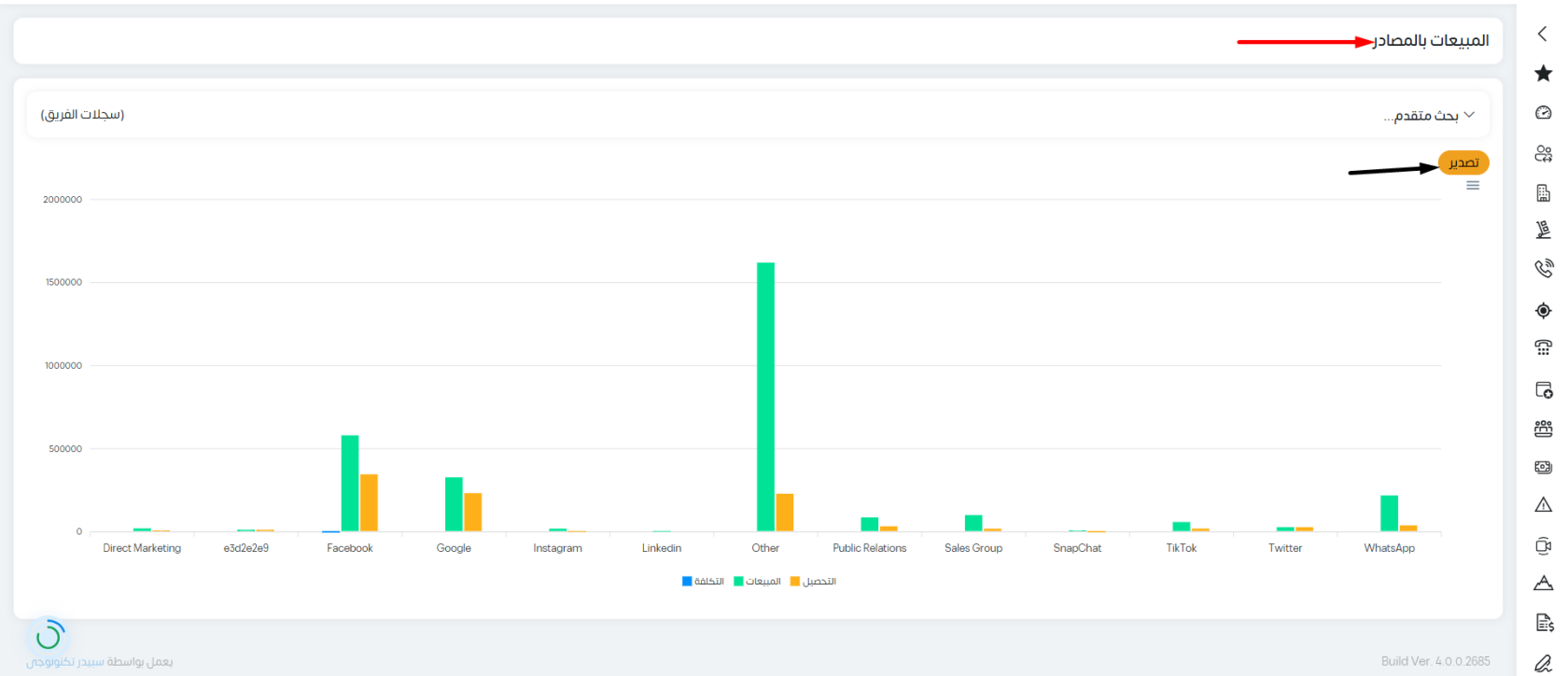Viewport: 1568px width, 676px height.
Task: Open the invoice document icon
Action: [x=1544, y=623]
